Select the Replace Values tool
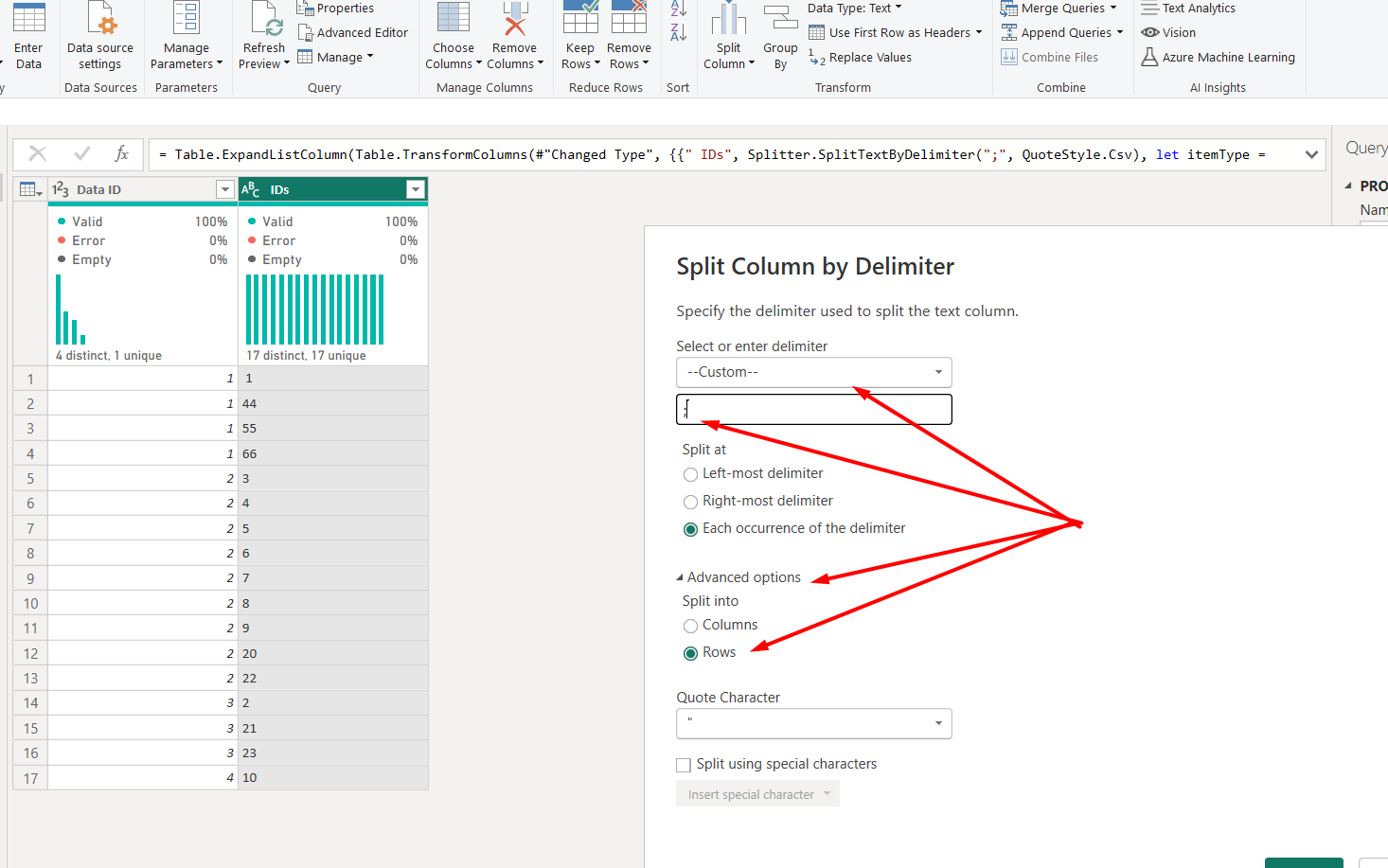This screenshot has height=868, width=1388. 860,58
